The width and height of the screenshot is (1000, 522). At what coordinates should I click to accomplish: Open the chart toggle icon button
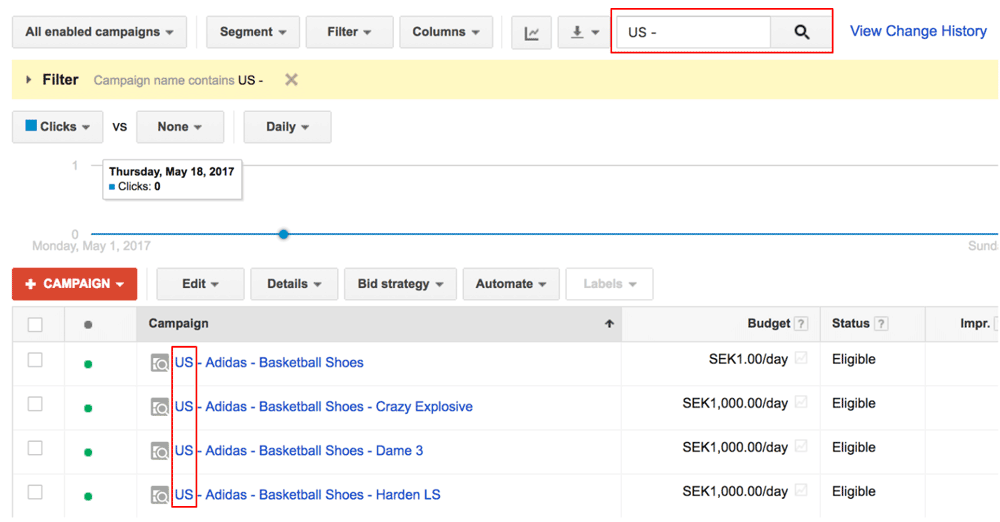532,32
